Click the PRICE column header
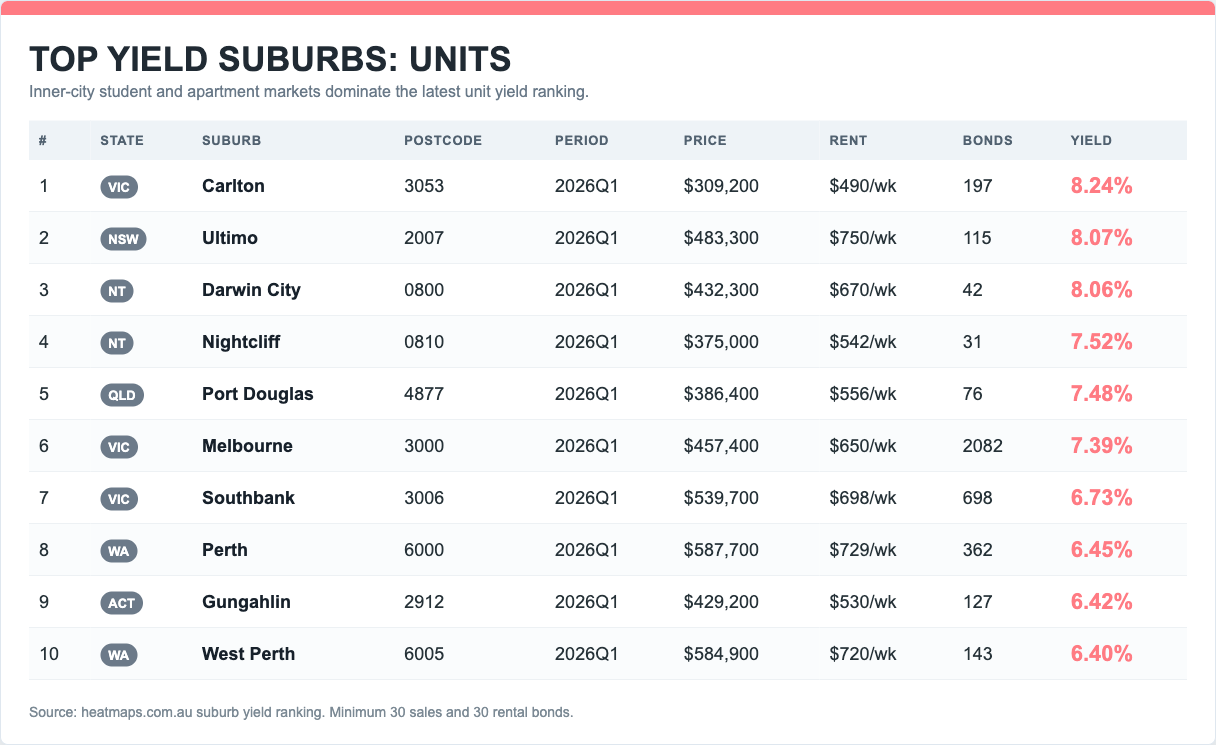1216x745 pixels. (705, 141)
